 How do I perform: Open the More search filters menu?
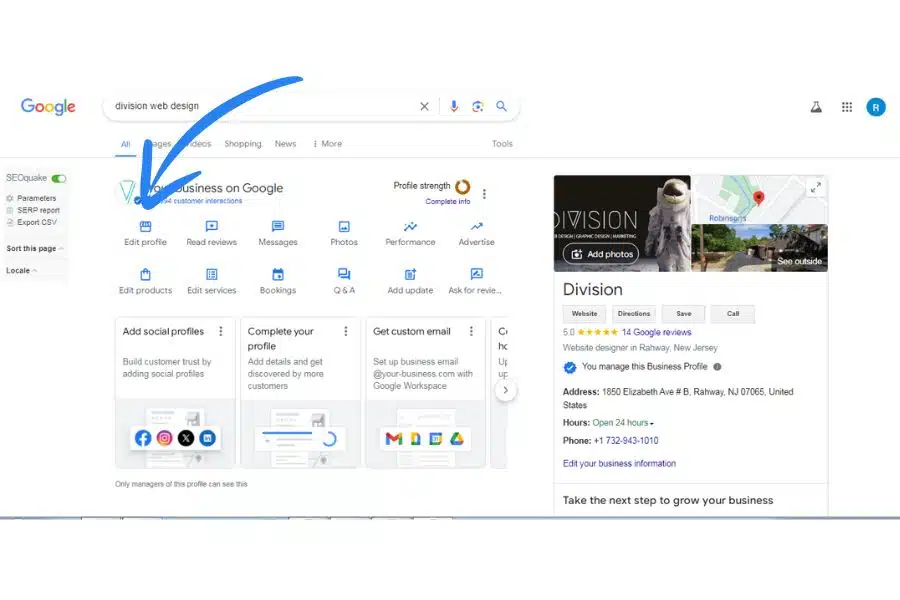click(327, 144)
